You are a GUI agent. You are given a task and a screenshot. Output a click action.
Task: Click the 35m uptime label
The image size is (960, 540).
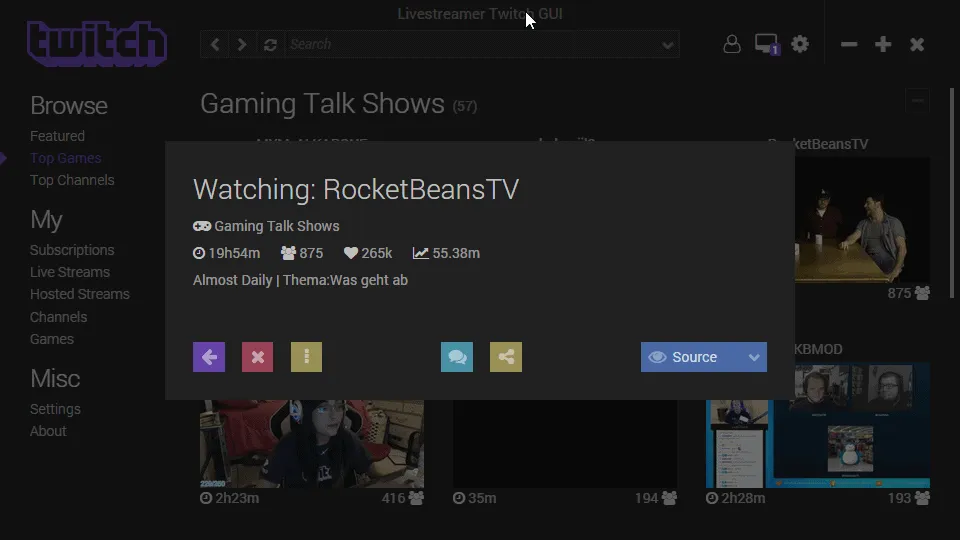[x=474, y=498]
